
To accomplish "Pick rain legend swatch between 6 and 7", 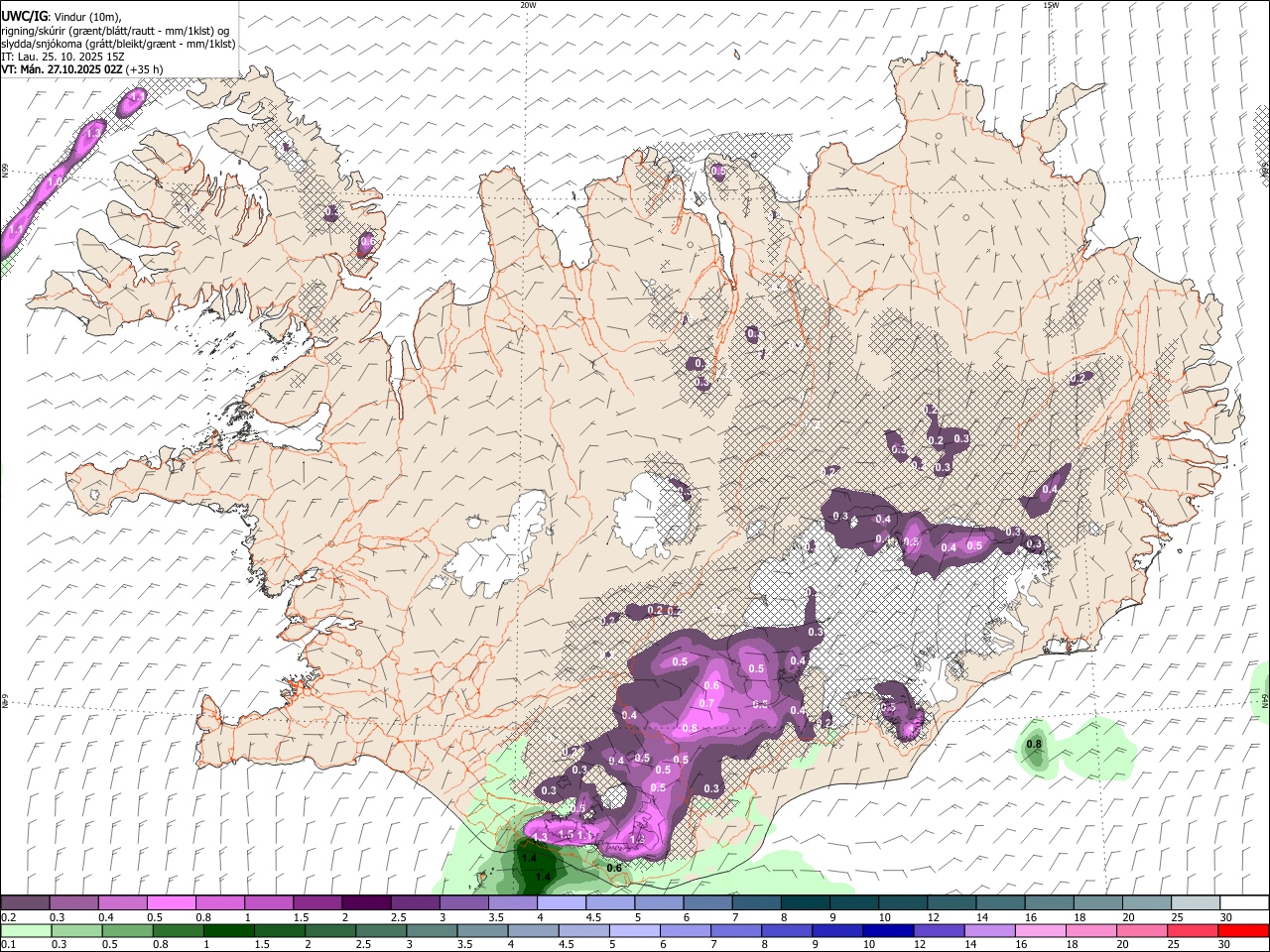I will pyautogui.click(x=686, y=931).
